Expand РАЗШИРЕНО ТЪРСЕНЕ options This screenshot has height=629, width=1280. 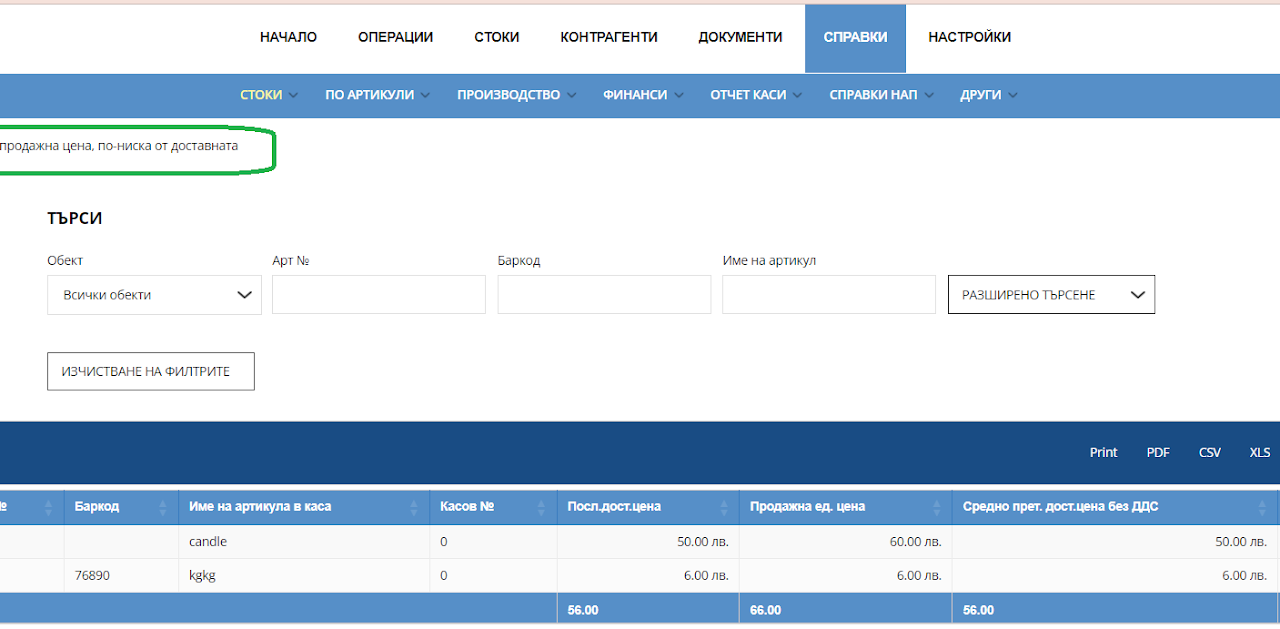point(1051,295)
